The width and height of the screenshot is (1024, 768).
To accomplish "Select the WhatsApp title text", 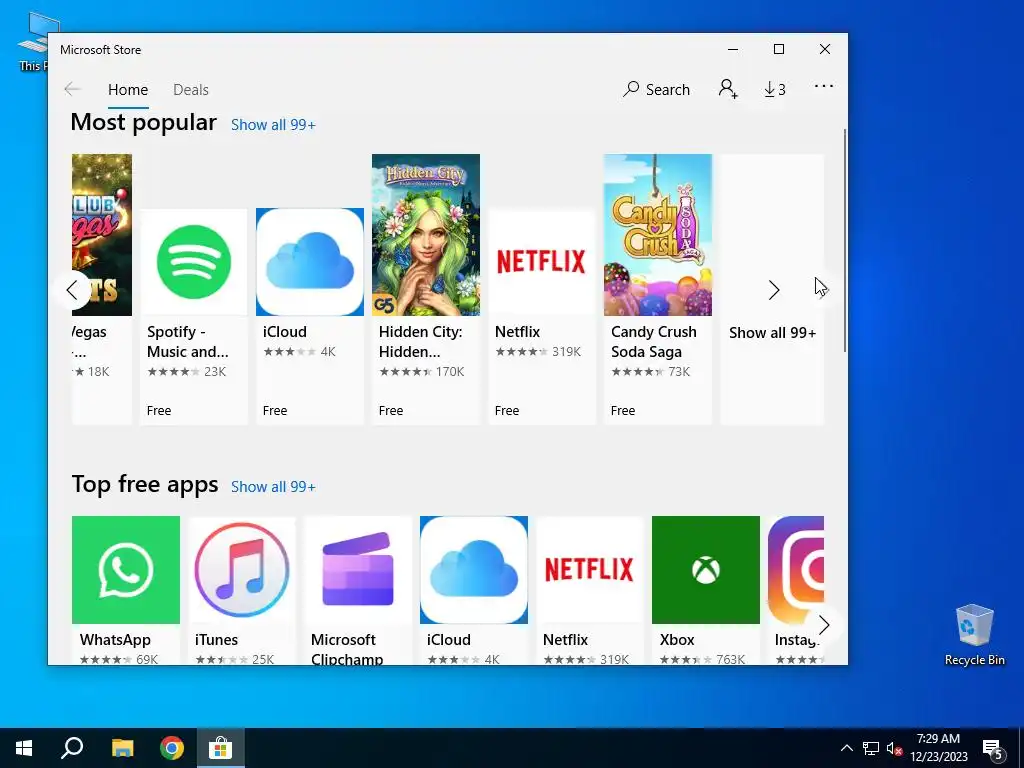I will (x=115, y=639).
